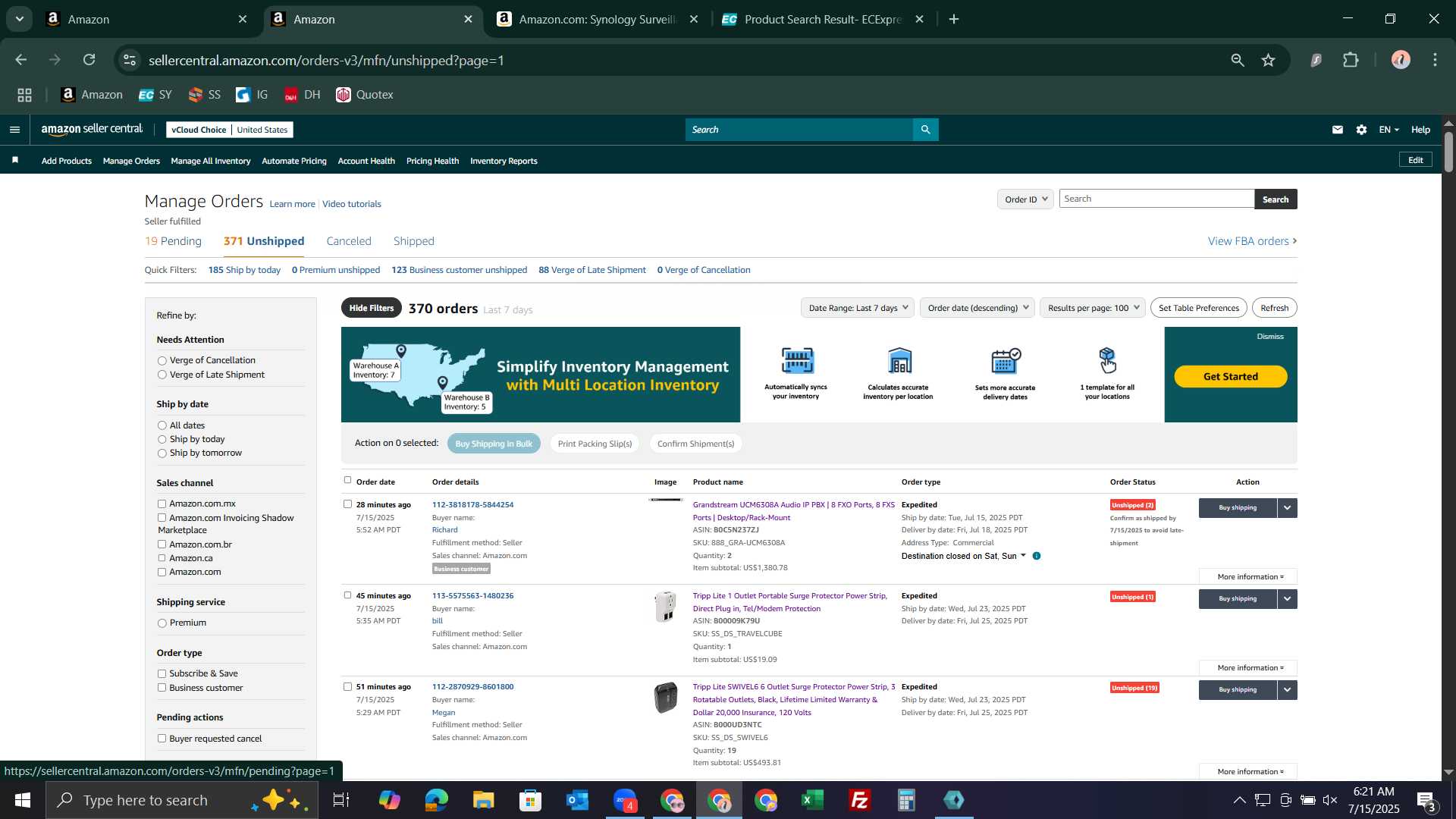Switch to the 19 Pending tab
Image resolution: width=1456 pixels, height=819 pixels.
(173, 241)
